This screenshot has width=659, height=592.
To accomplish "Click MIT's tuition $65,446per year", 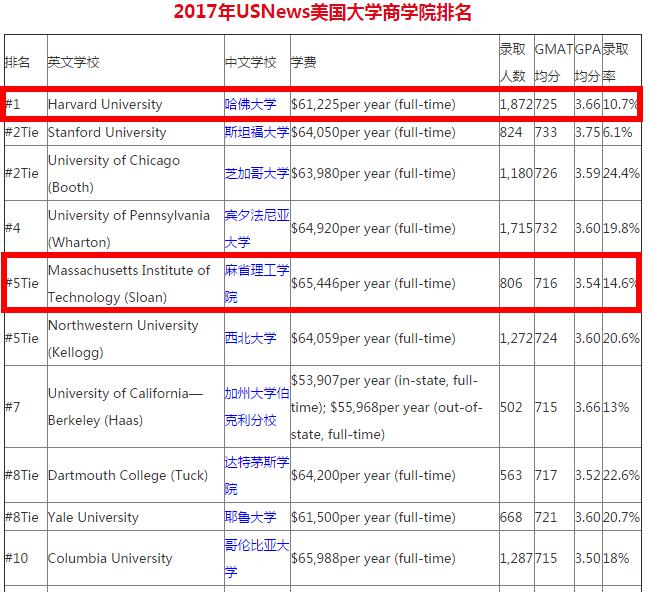I will pos(373,284).
